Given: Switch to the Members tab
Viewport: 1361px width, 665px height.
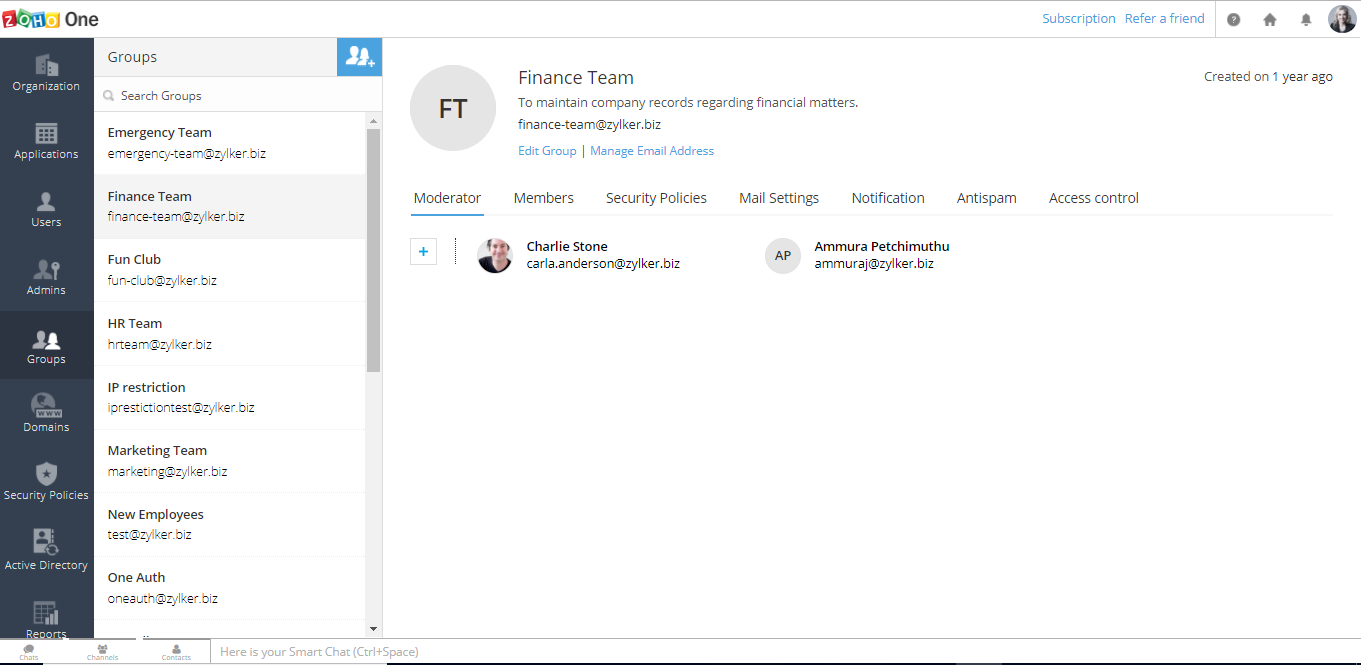Looking at the screenshot, I should coord(543,198).
